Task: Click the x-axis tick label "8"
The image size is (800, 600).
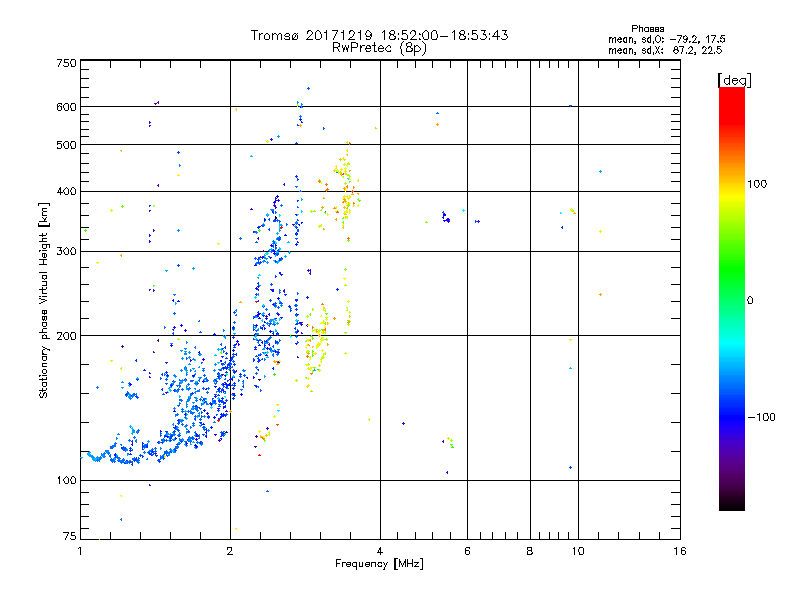Action: pyautogui.click(x=530, y=551)
